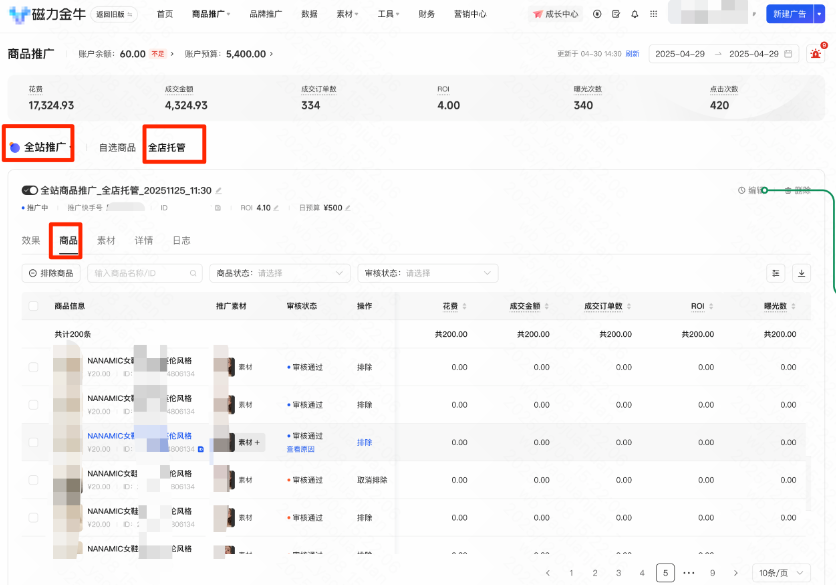Click the 排除商品 button
This screenshot has width=836, height=585.
click(51, 273)
